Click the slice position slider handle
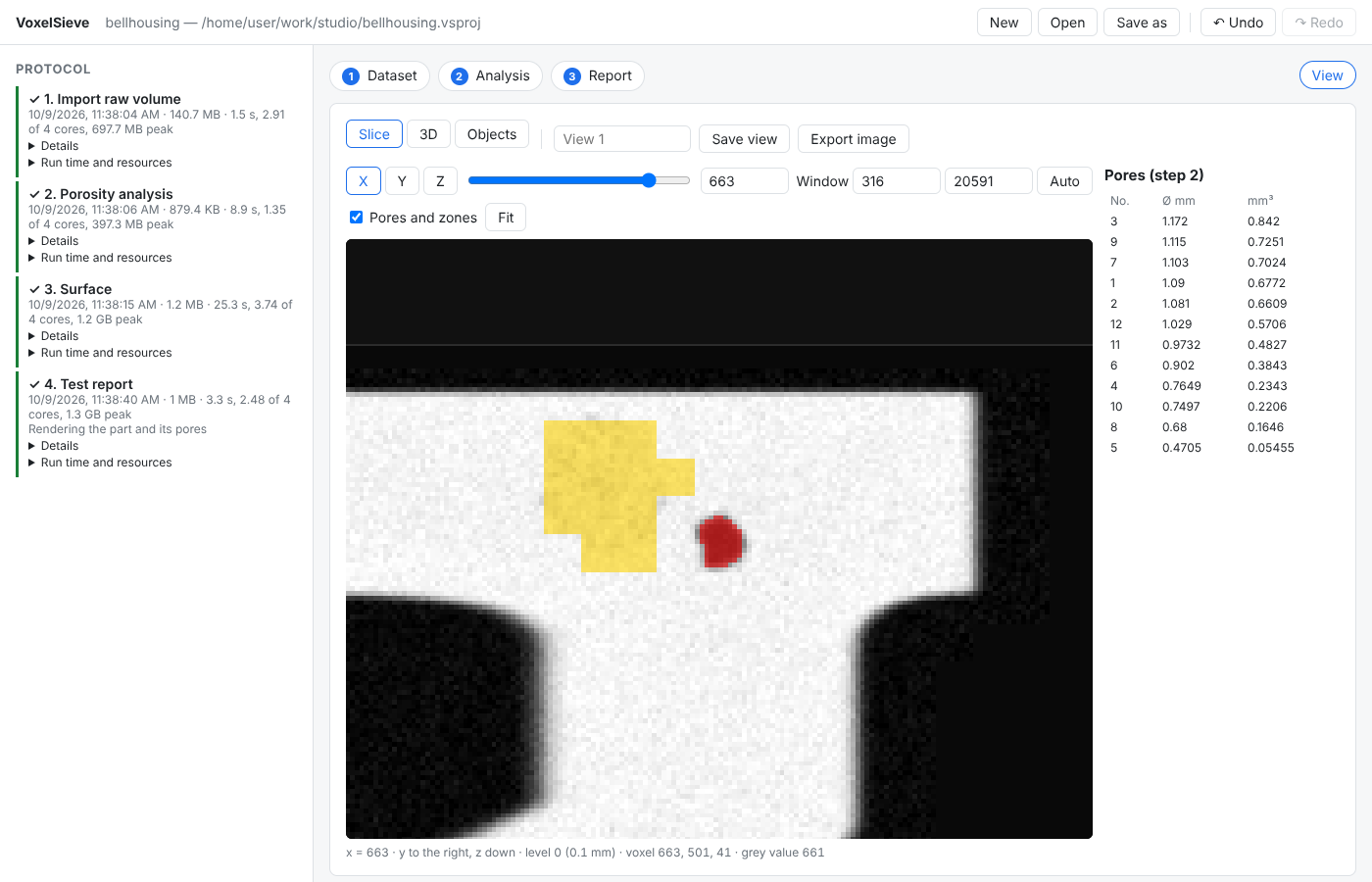Screen dimensions: 1372x882 click(649, 180)
